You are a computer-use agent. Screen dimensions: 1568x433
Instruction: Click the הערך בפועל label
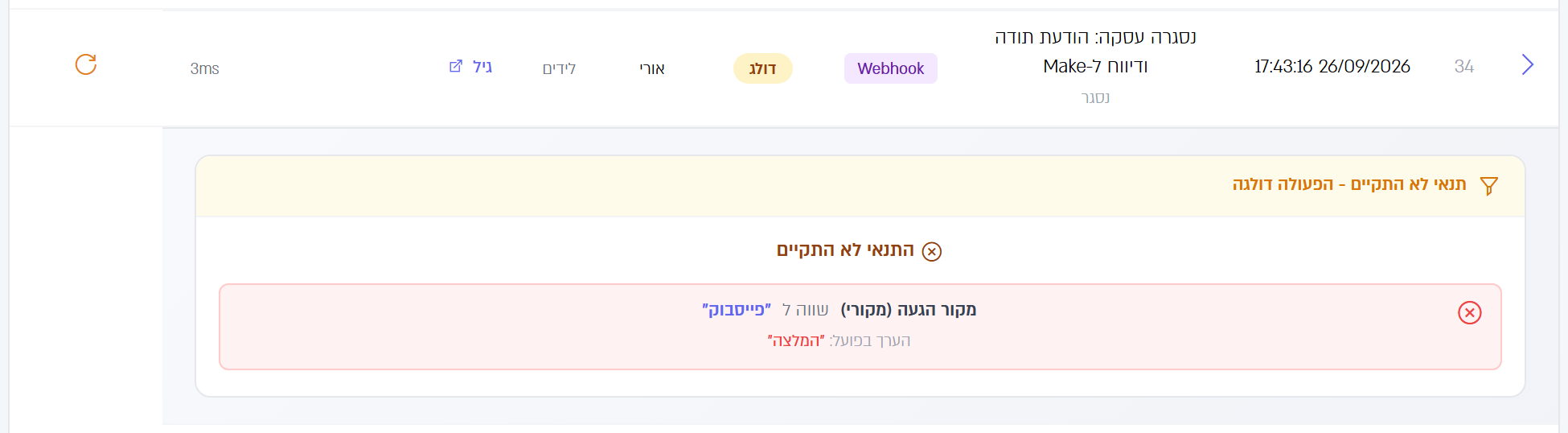click(x=870, y=340)
